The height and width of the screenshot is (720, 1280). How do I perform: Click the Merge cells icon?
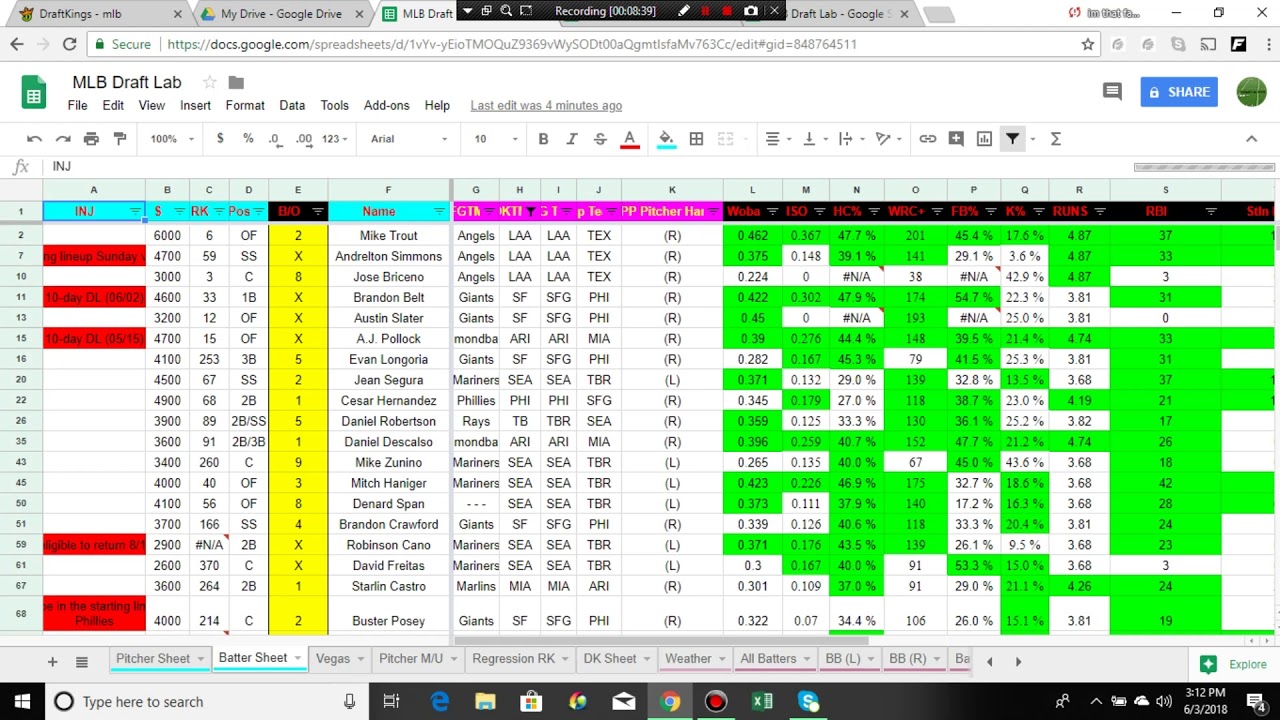coord(726,139)
